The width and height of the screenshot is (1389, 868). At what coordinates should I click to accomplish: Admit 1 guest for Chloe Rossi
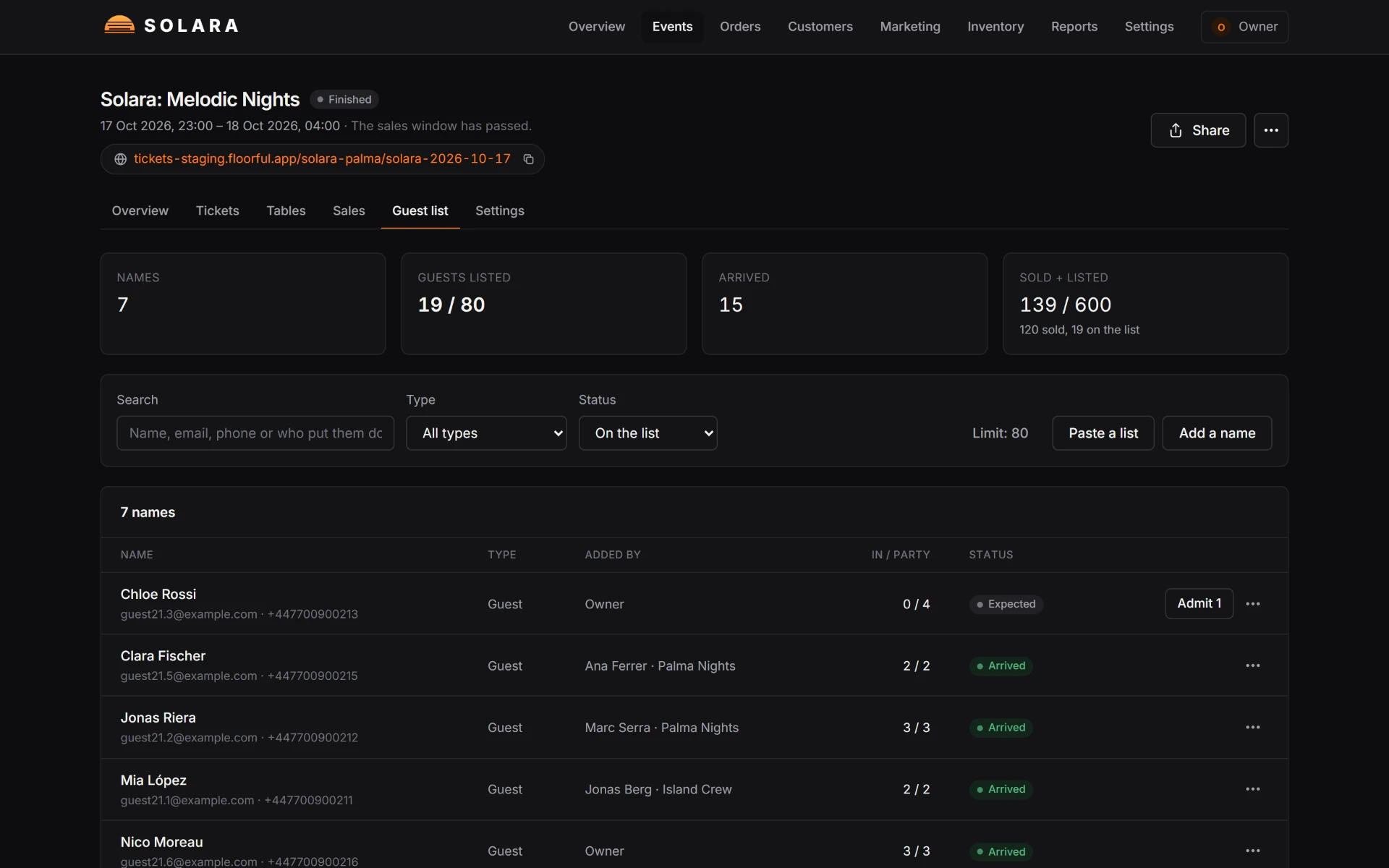click(x=1199, y=603)
